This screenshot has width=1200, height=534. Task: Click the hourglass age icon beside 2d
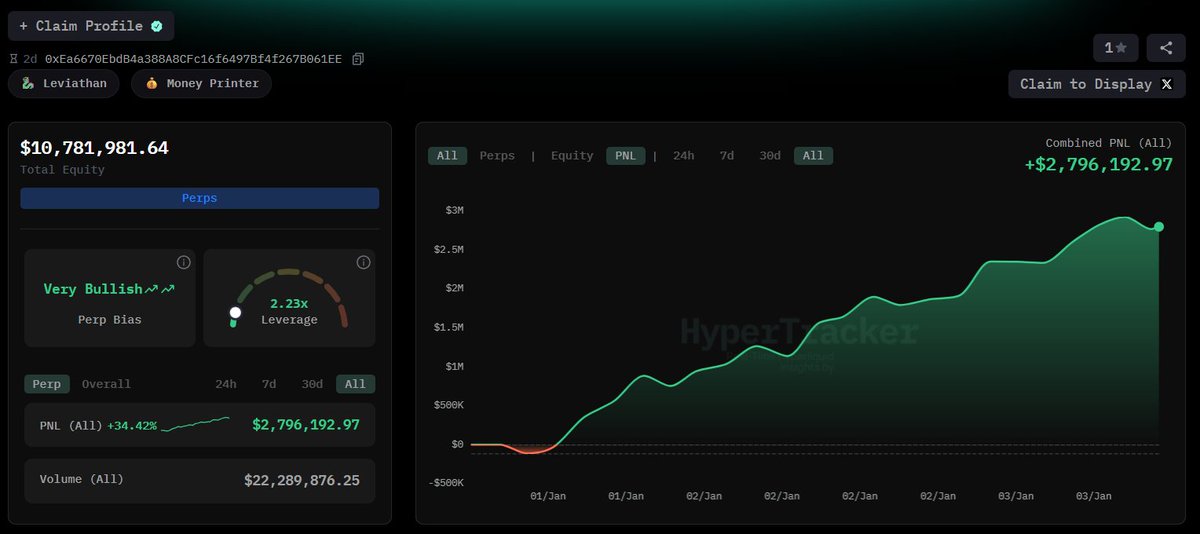click(14, 59)
